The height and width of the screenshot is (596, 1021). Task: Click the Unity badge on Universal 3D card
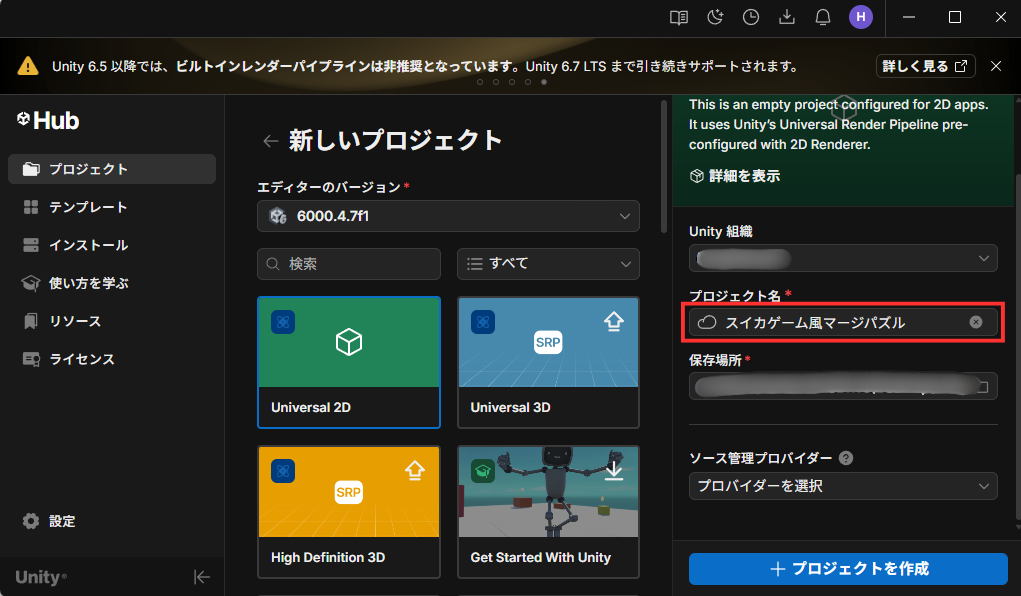point(483,322)
